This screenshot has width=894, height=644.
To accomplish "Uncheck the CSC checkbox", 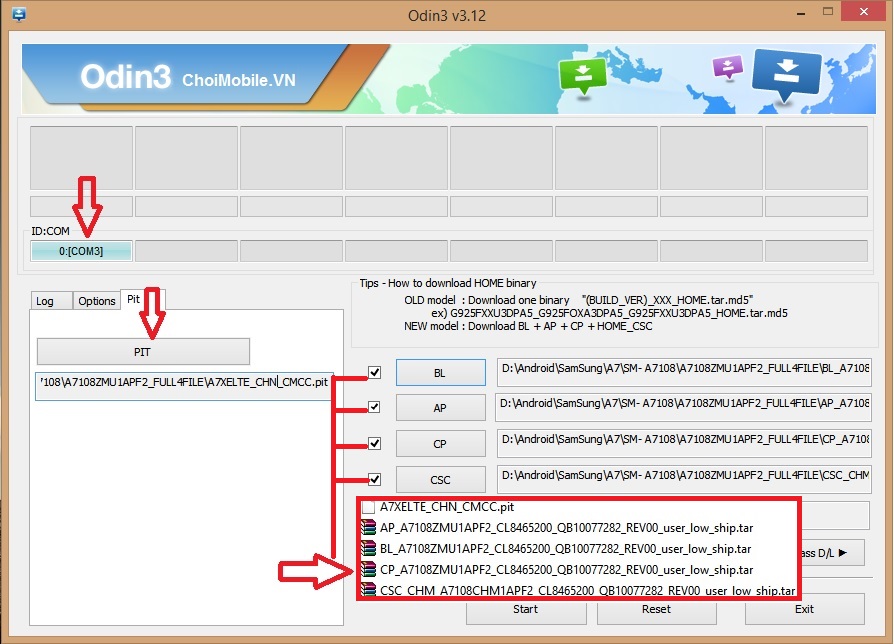I will pyautogui.click(x=374, y=479).
